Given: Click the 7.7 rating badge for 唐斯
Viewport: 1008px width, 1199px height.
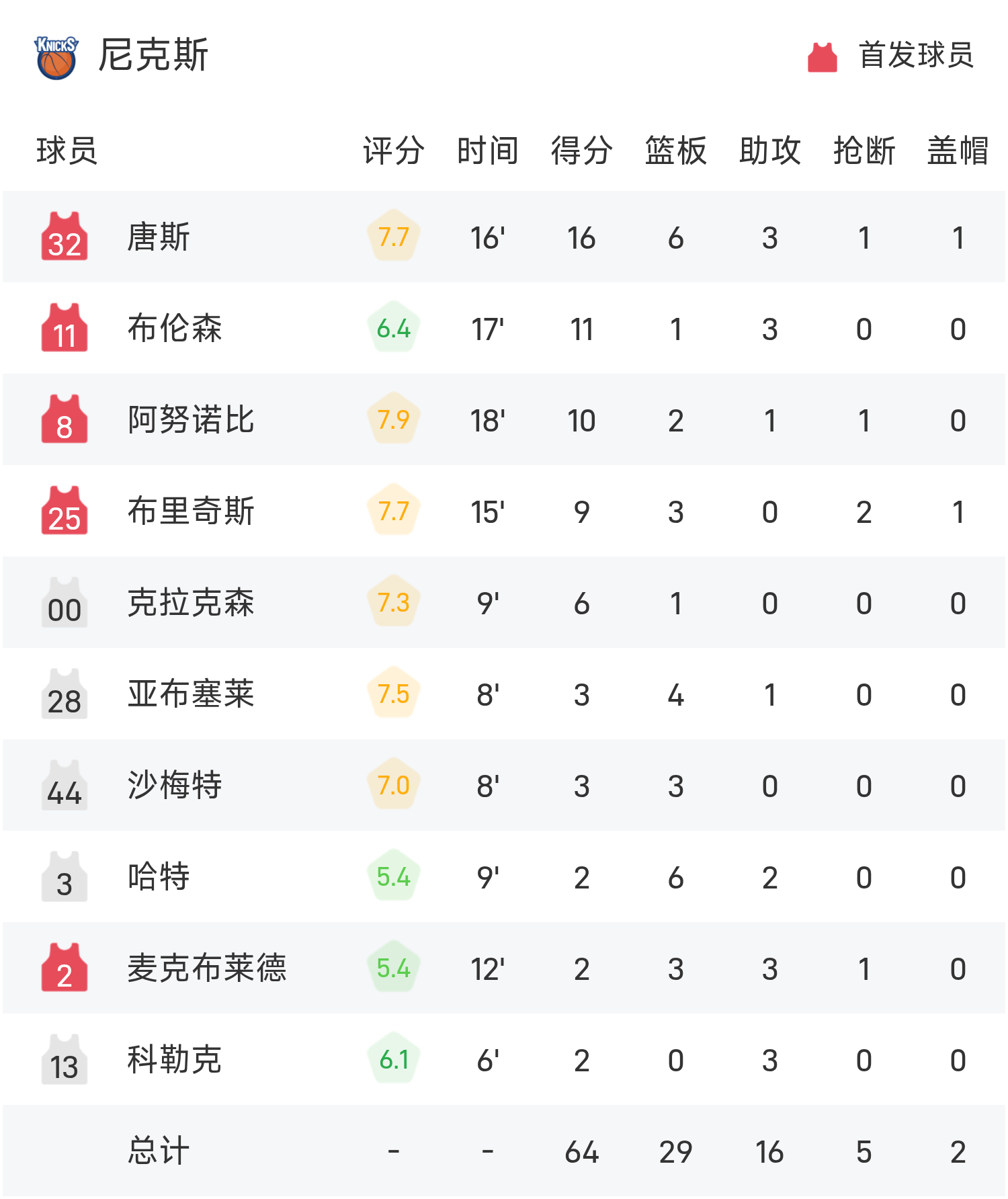Looking at the screenshot, I should (x=394, y=237).
